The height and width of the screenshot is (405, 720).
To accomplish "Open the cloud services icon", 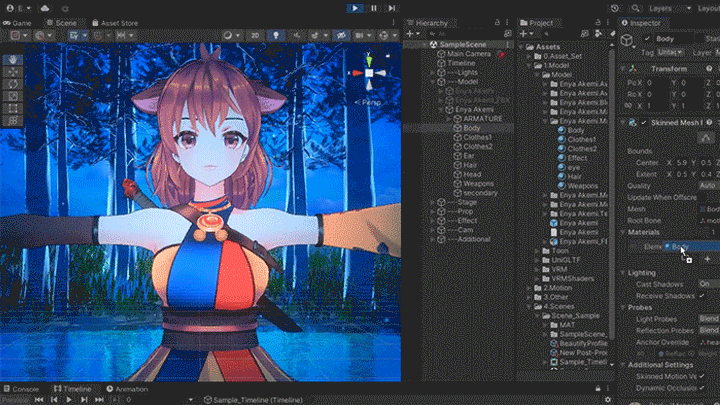I will coord(45,8).
